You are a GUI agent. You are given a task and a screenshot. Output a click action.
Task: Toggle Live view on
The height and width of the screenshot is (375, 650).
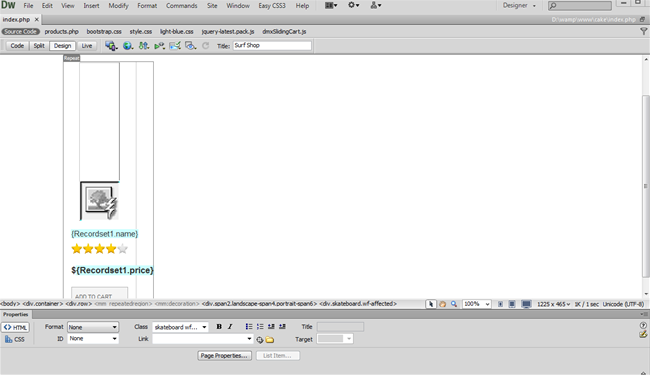pos(87,46)
